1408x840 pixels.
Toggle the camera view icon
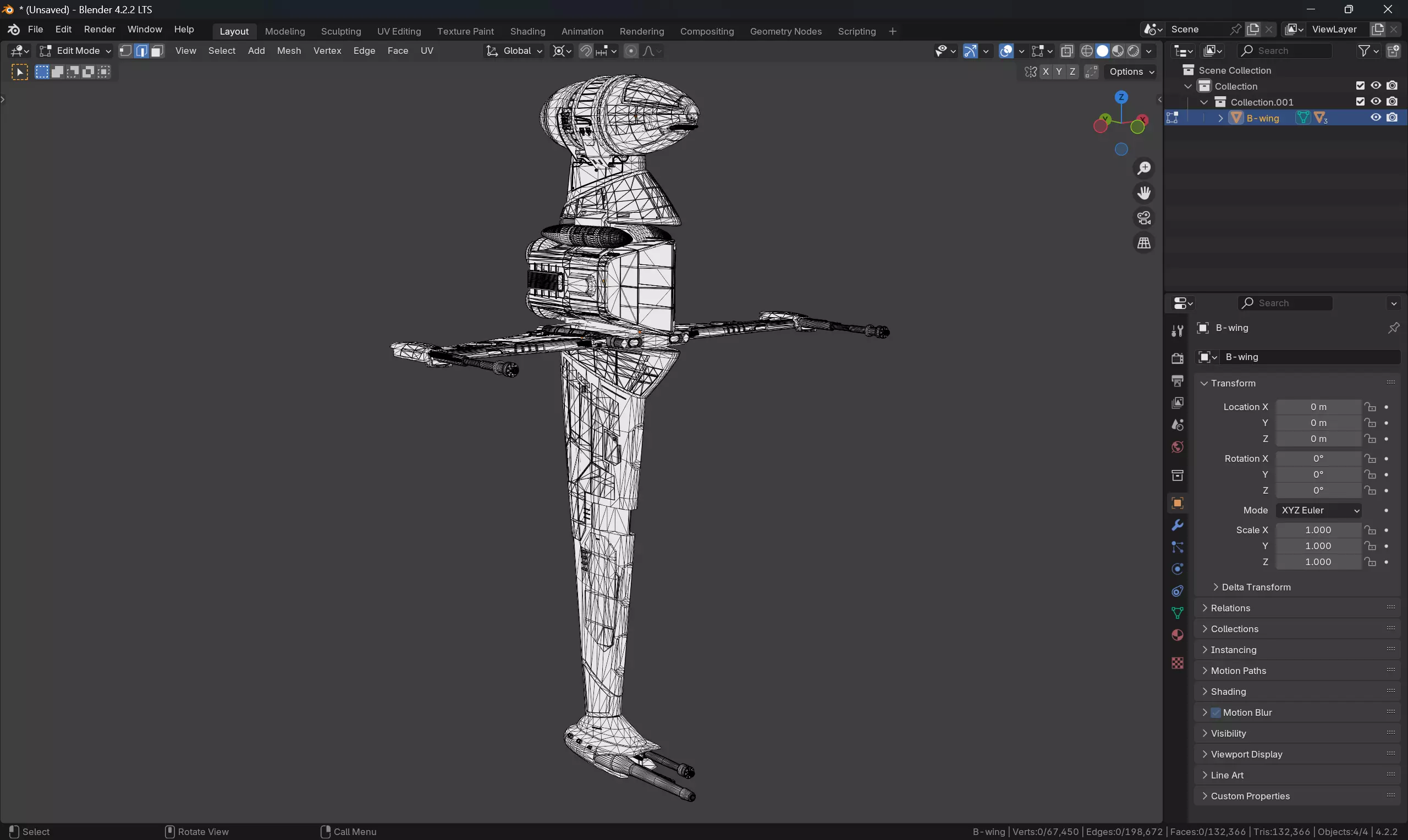[1144, 218]
